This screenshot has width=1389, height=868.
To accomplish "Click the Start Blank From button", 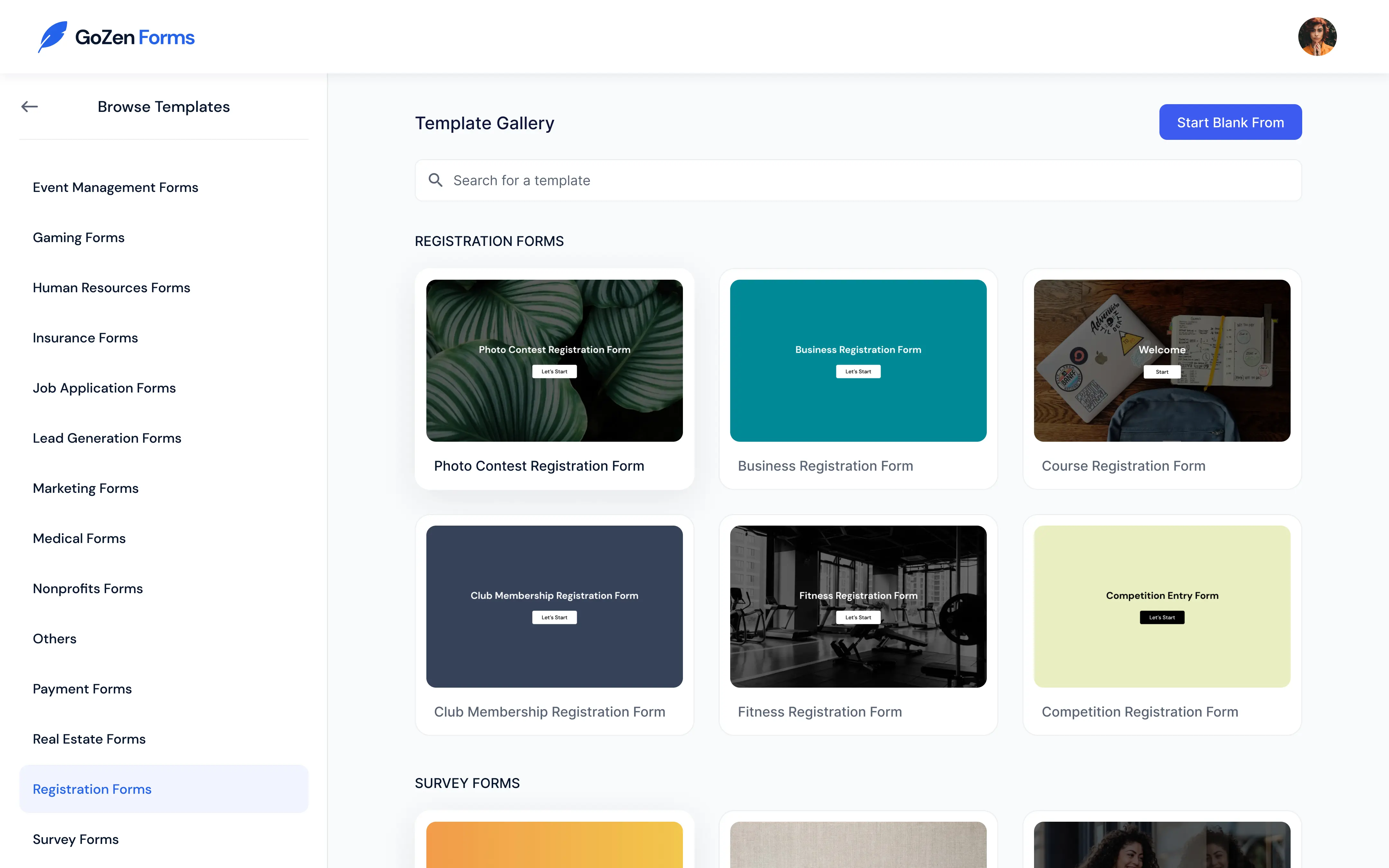I will click(x=1230, y=122).
